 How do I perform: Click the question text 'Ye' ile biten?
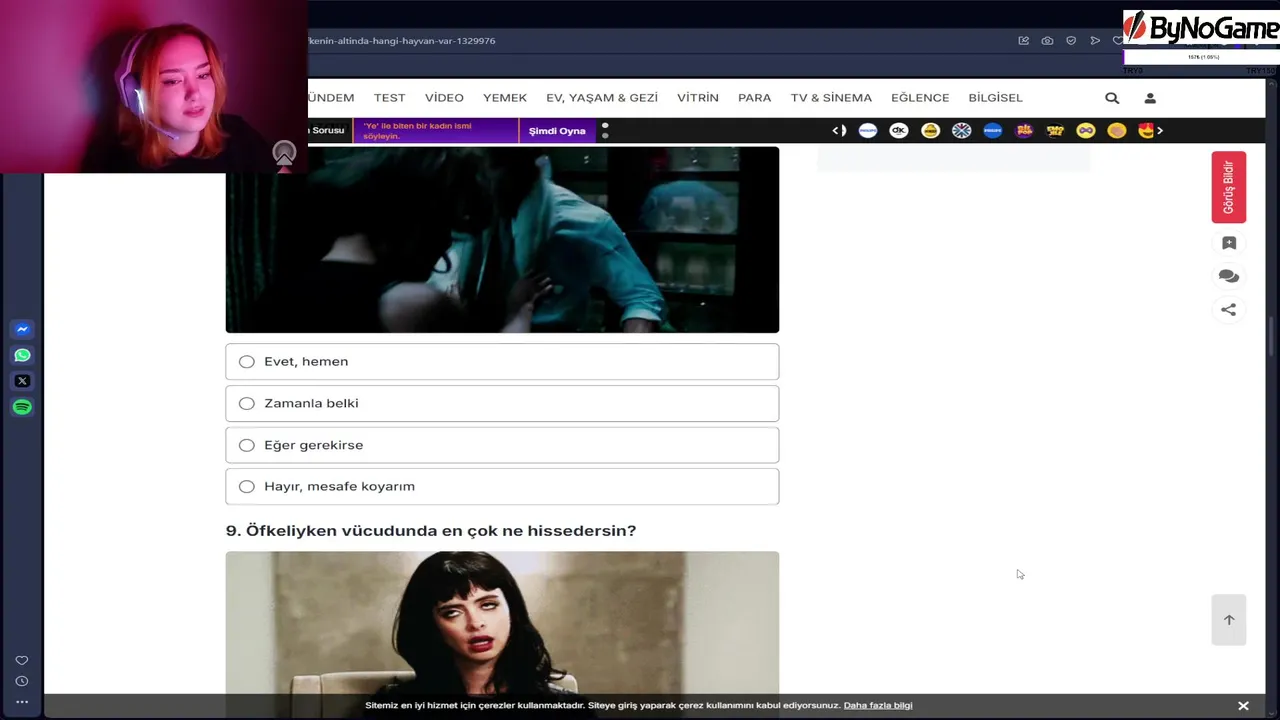click(x=417, y=131)
